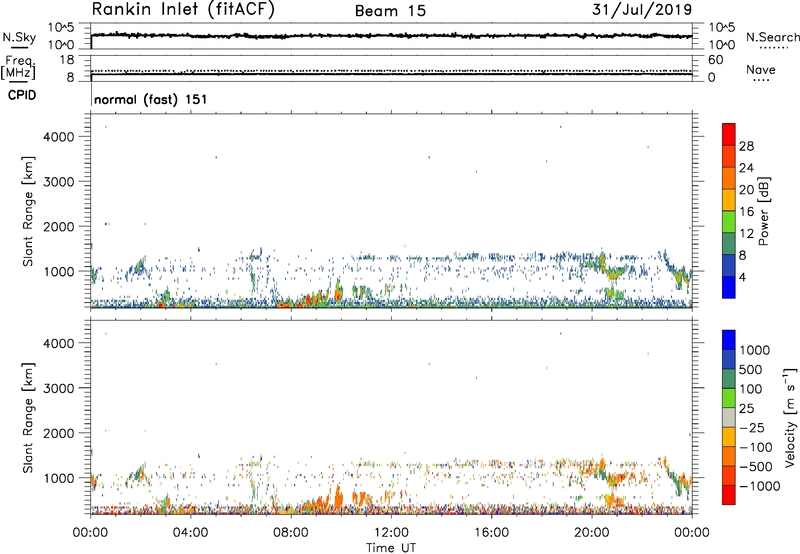Click the '1000' tick on the Velocity scale
This screenshot has height=554, width=800.
point(755,350)
